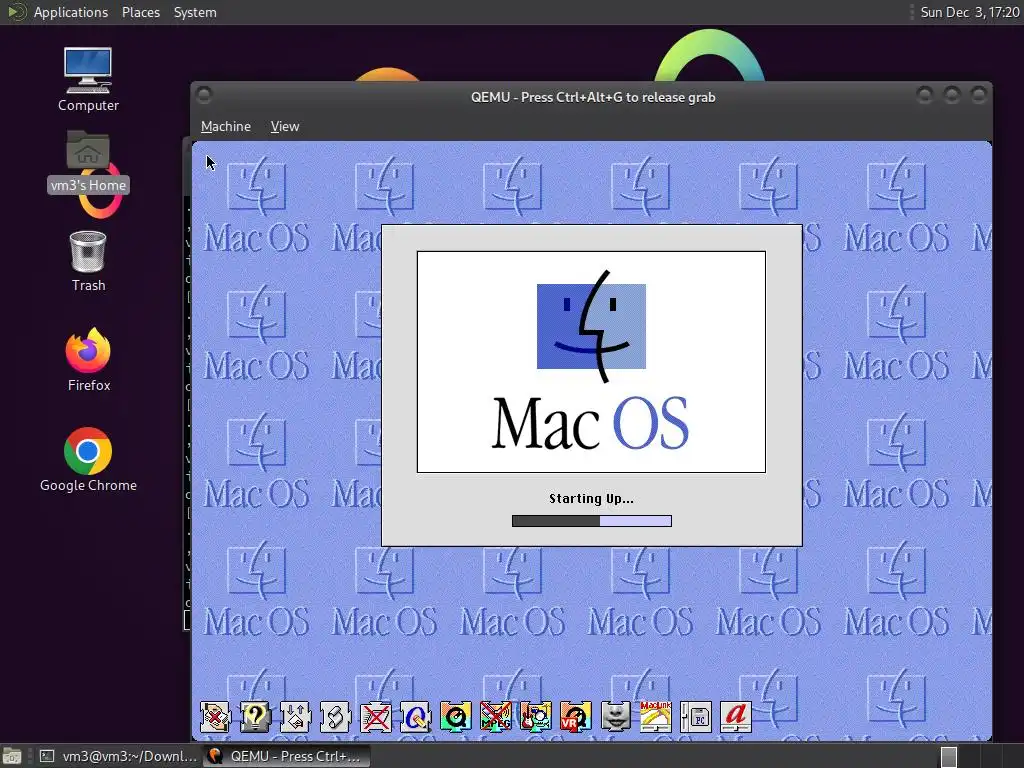Click the Starting Up progress bar
The height and width of the screenshot is (768, 1024).
tap(592, 520)
